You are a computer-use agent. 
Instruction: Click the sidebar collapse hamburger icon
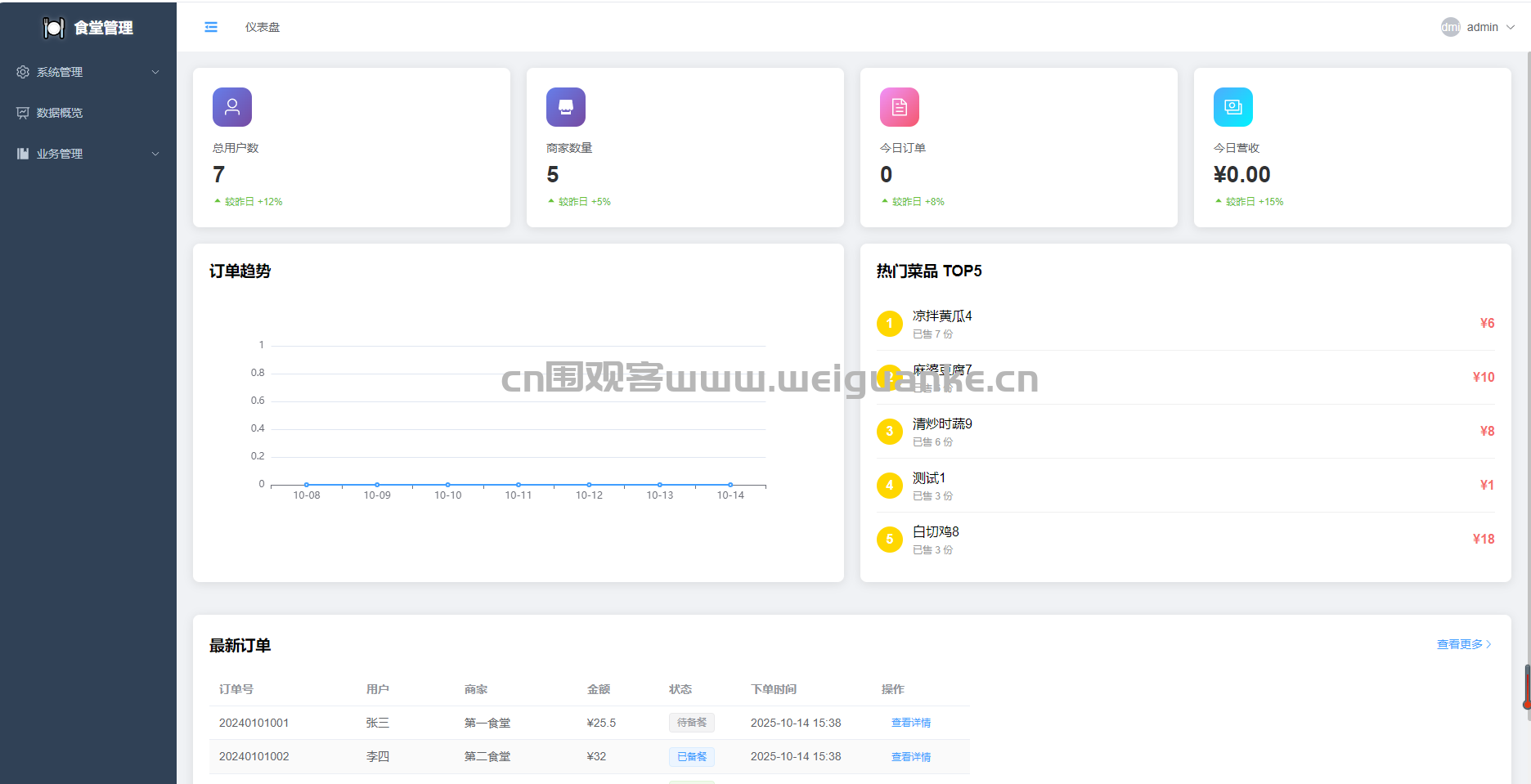211,27
